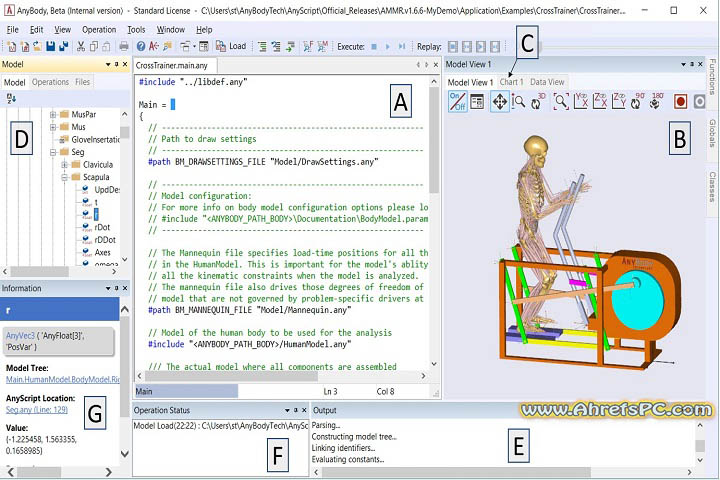The image size is (720, 480).
Task: Switch to the Chart 1 tab
Action: pyautogui.click(x=512, y=82)
